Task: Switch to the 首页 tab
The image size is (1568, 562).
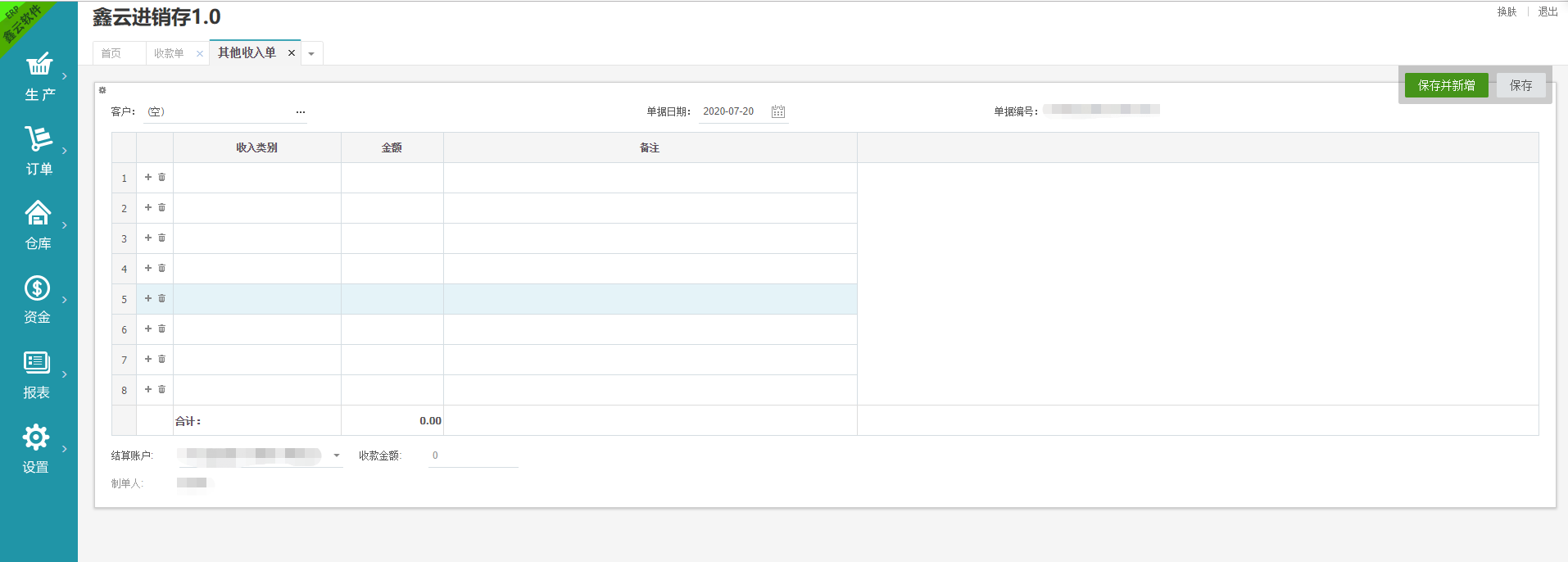Action: [x=111, y=53]
